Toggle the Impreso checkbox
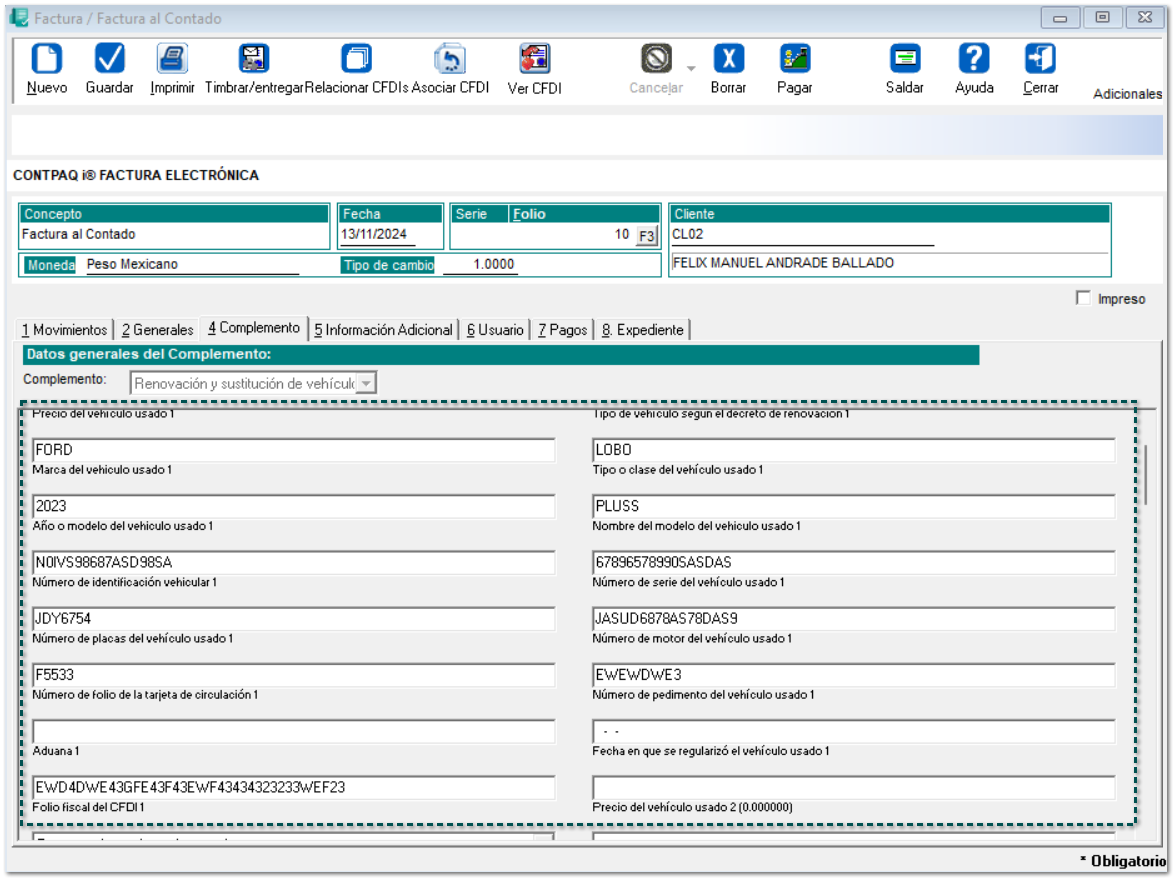1176x881 pixels. coord(1083,298)
